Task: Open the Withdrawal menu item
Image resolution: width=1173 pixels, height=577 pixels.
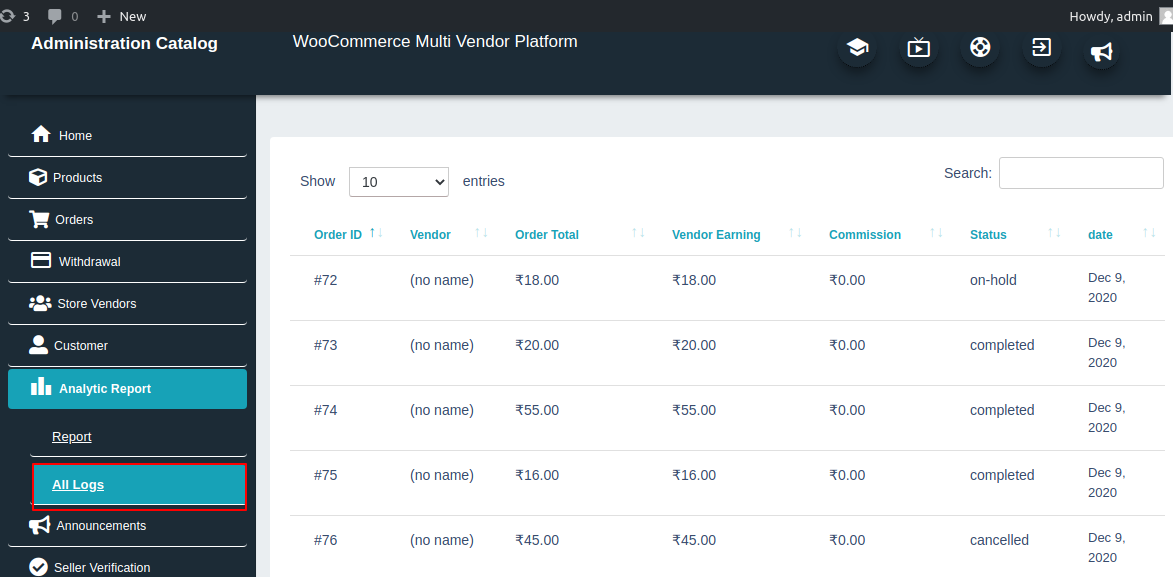Action: (127, 262)
